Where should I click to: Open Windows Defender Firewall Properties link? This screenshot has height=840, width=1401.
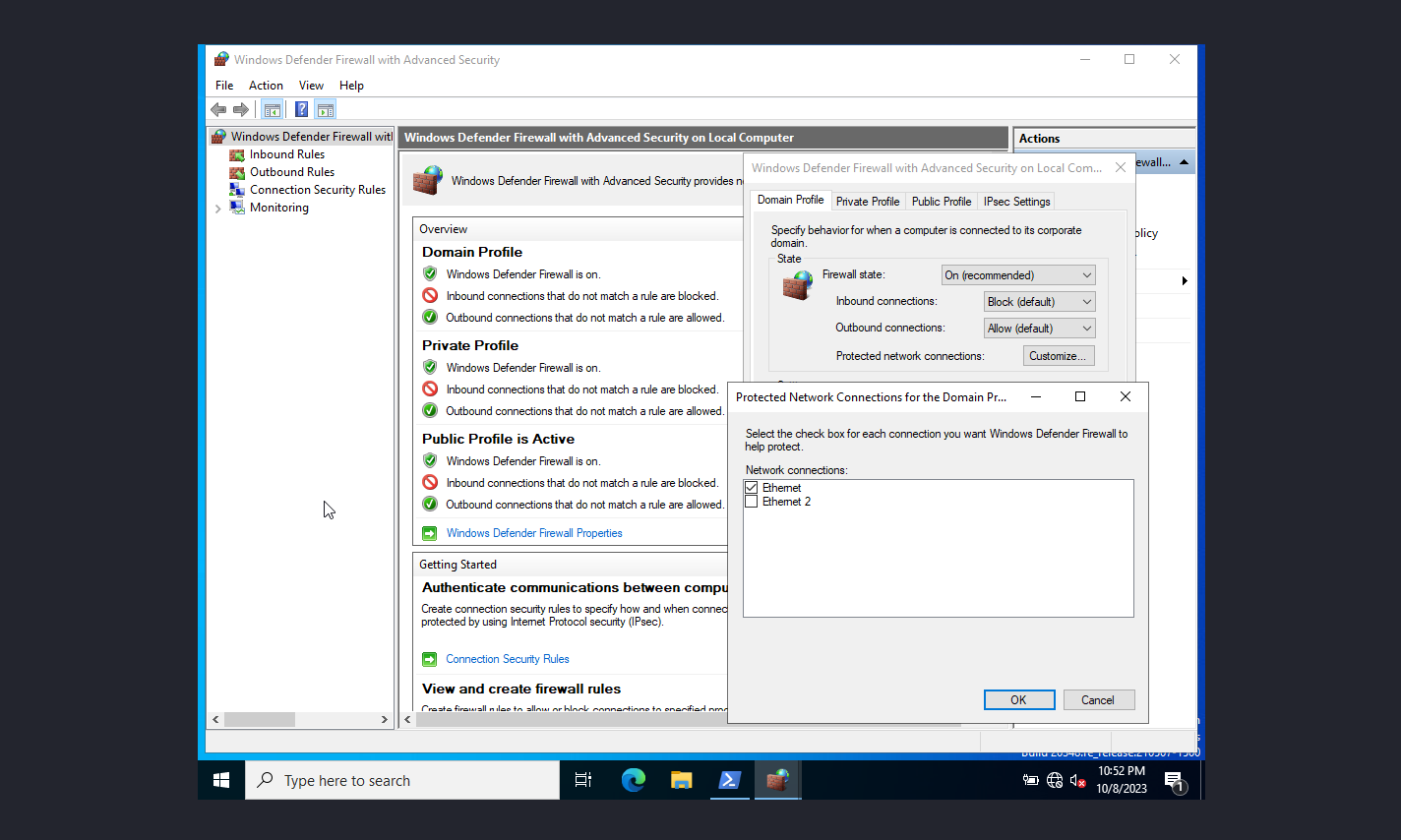pos(534,533)
